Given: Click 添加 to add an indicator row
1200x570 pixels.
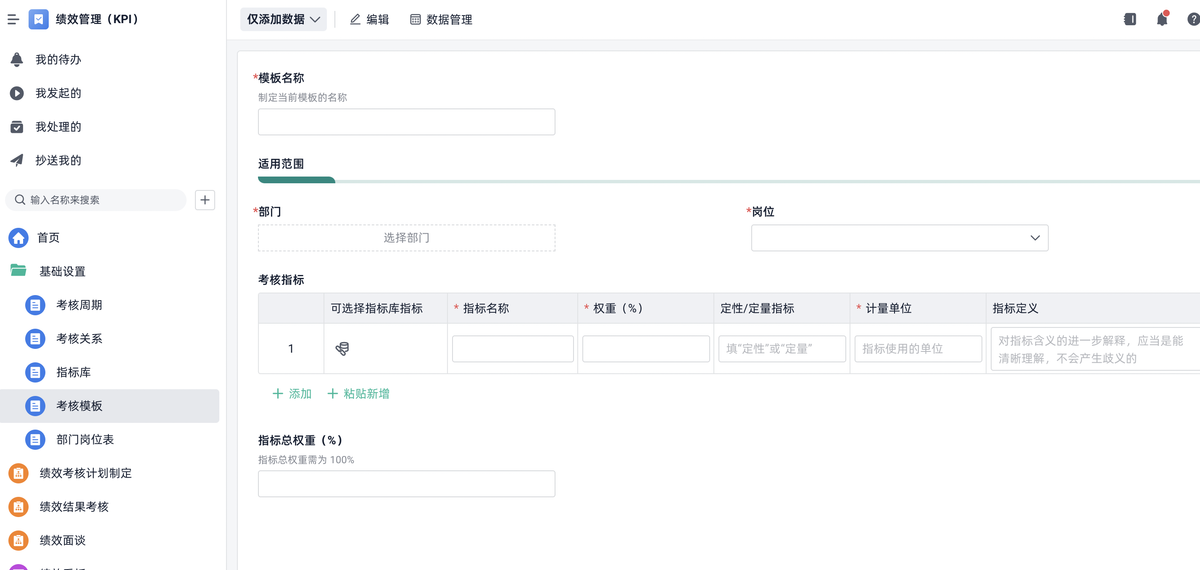Looking at the screenshot, I should click(x=292, y=394).
